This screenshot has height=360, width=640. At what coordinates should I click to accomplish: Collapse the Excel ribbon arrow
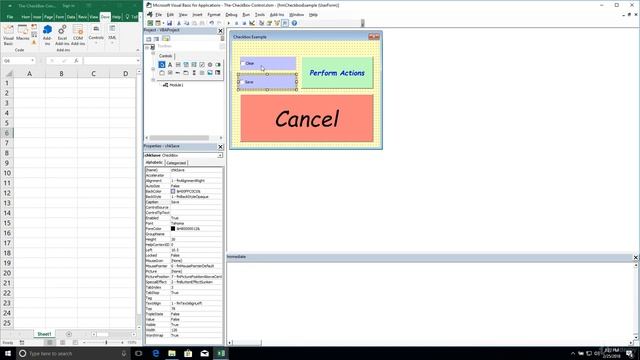(138, 50)
